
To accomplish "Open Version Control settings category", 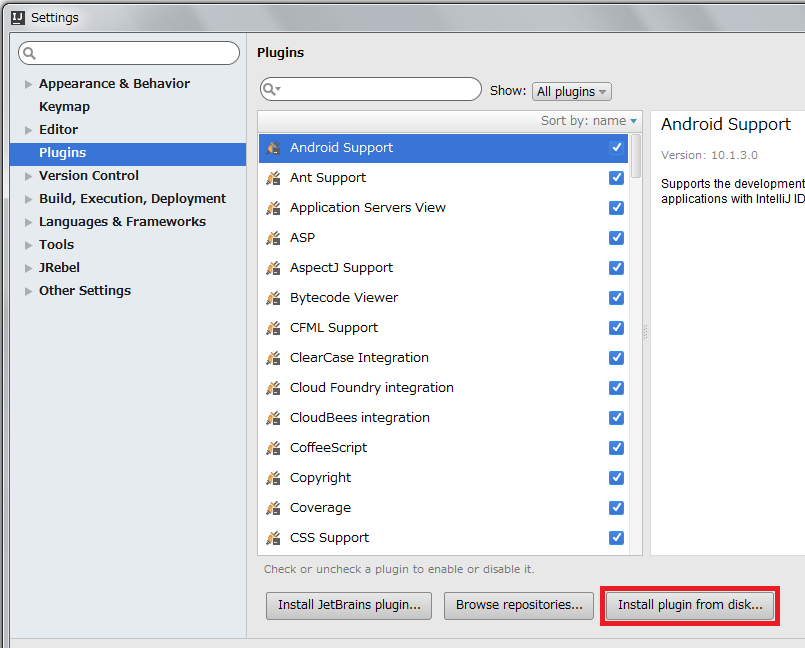I will pos(89,176).
